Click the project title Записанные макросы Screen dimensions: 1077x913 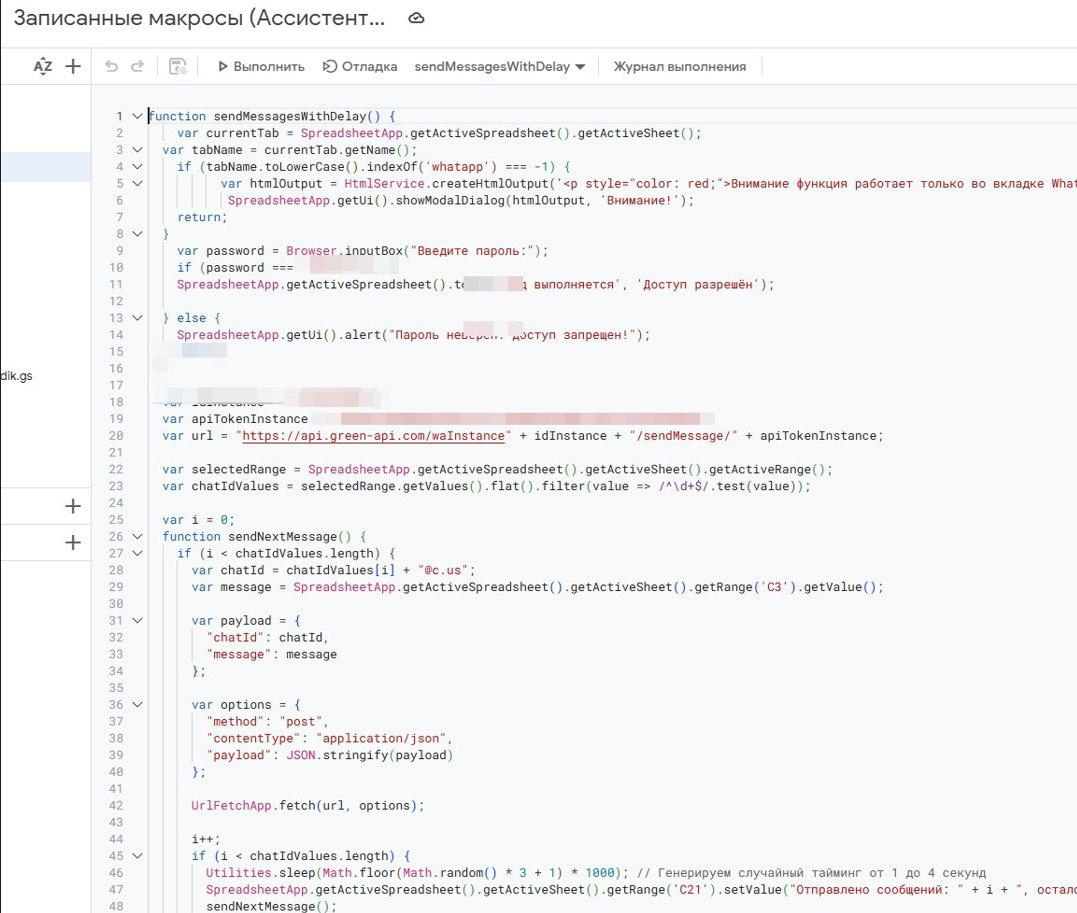199,19
